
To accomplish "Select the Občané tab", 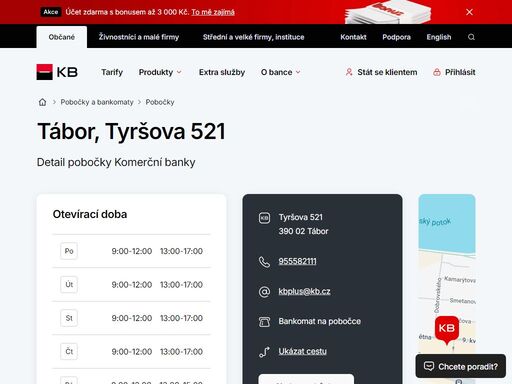I will click(x=62, y=37).
